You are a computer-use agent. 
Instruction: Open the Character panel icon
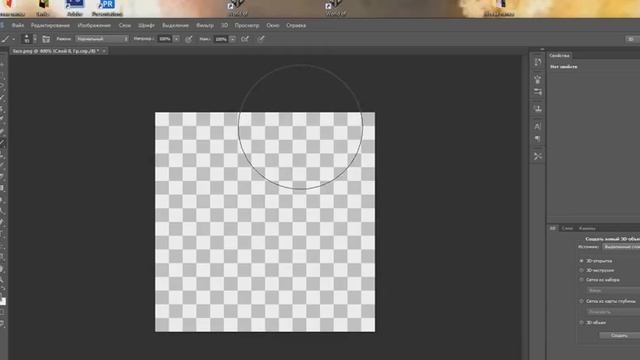pos(538,126)
